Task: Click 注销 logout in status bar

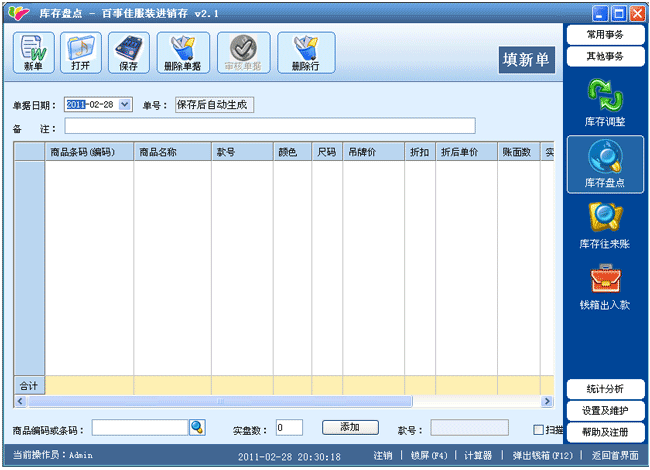Action: [x=383, y=455]
